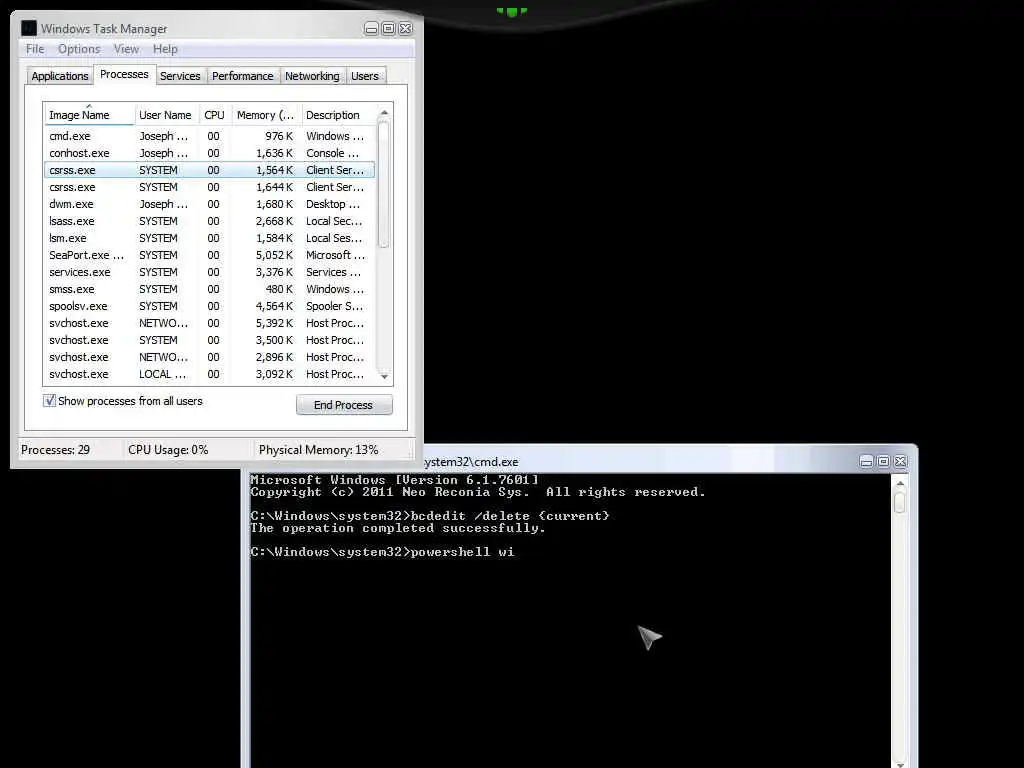Open the Performance tab
Image resolution: width=1024 pixels, height=768 pixels.
coord(243,76)
